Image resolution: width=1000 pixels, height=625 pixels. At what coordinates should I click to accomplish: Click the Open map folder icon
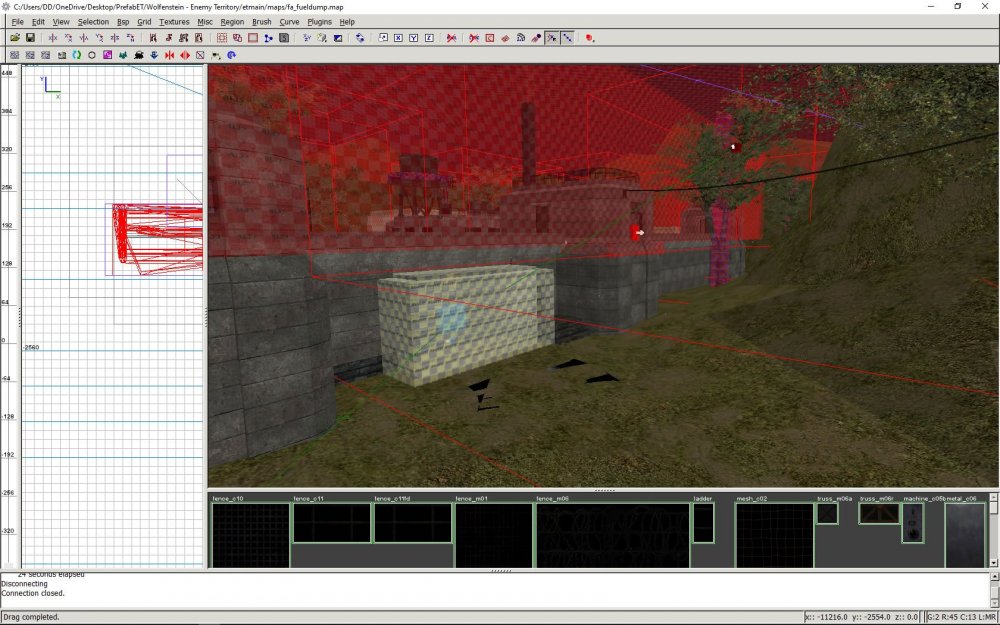(x=15, y=38)
